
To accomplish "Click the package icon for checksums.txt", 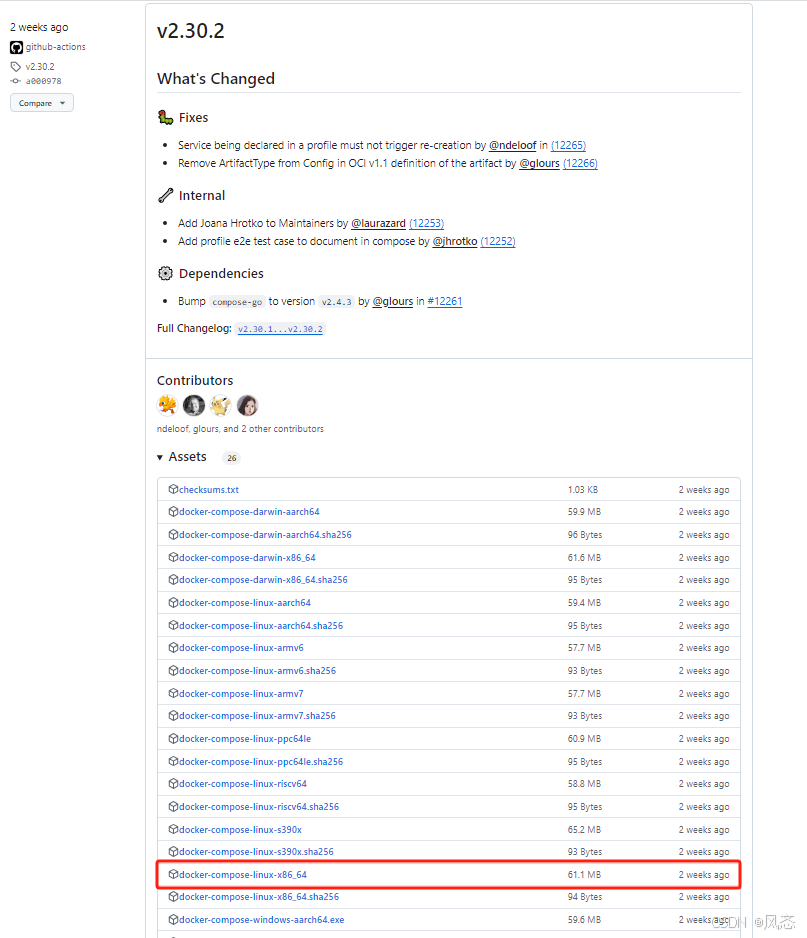I will pos(173,489).
